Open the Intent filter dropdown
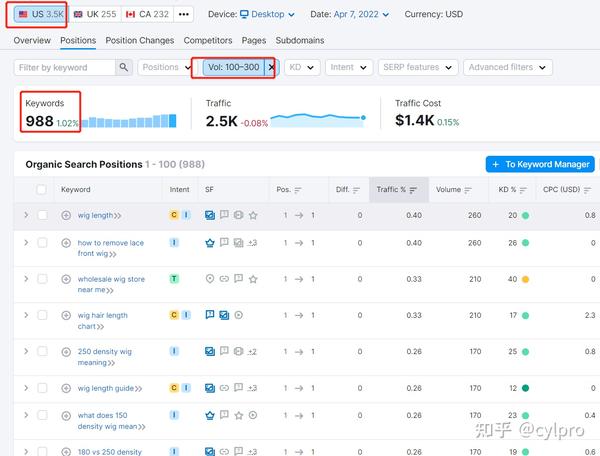600x456 pixels. point(349,67)
